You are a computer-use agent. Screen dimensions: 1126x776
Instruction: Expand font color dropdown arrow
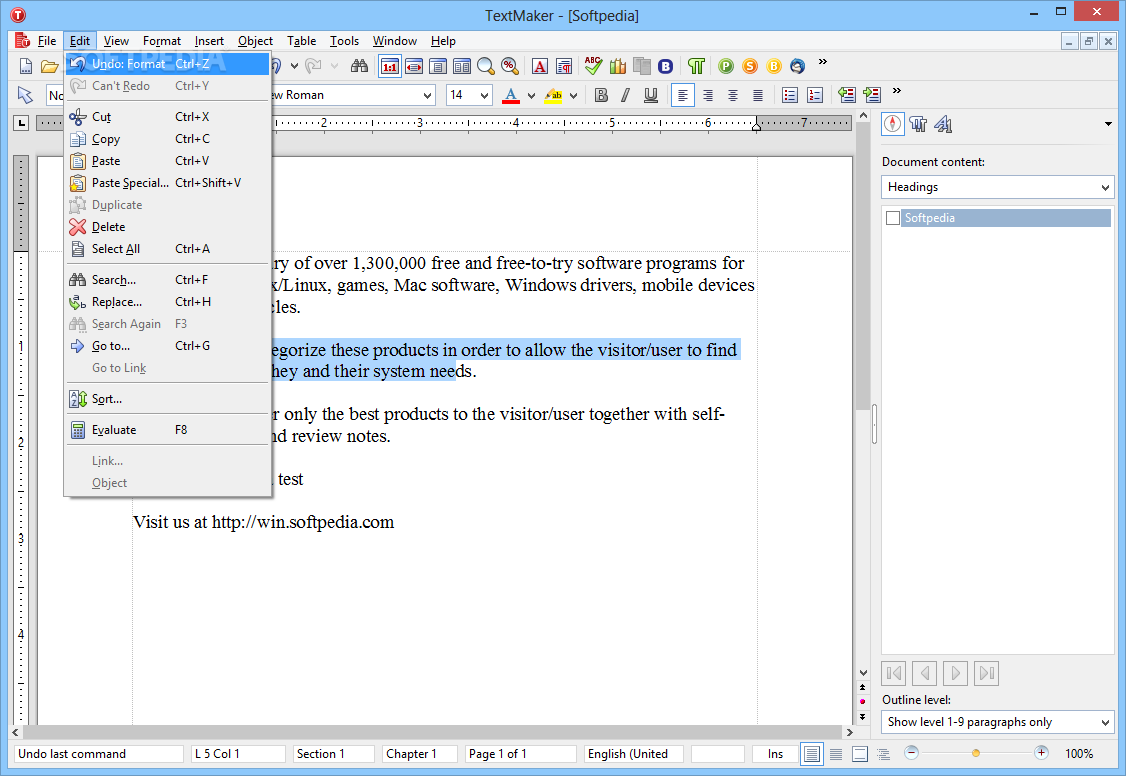point(531,95)
